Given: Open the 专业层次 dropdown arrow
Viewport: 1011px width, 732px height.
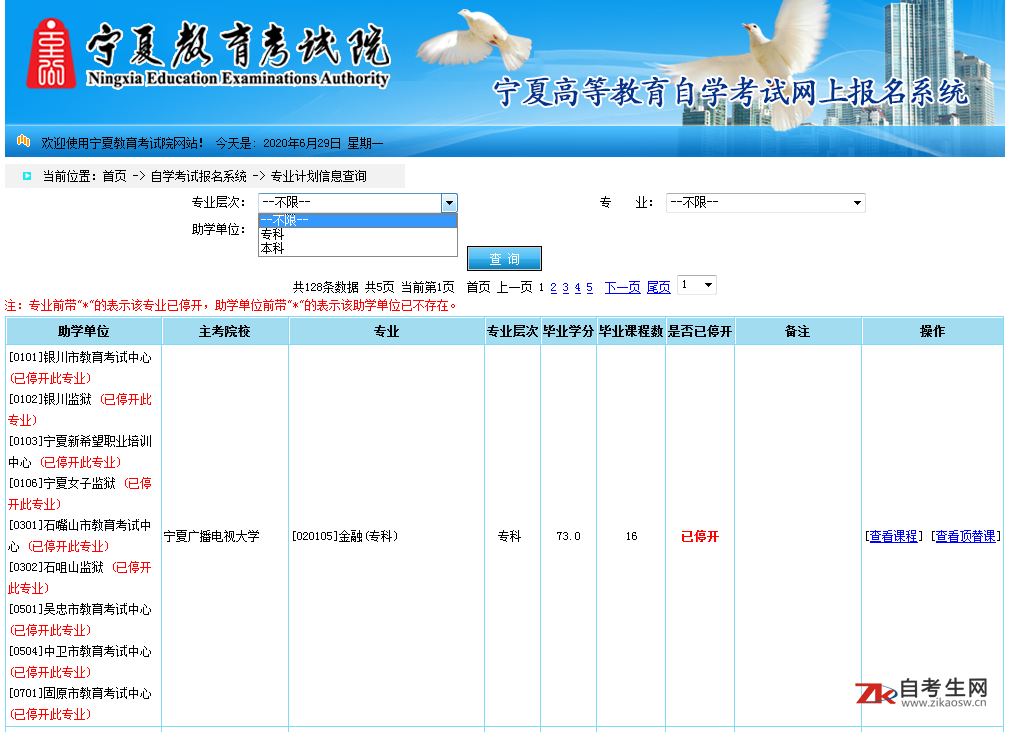Looking at the screenshot, I should pyautogui.click(x=449, y=203).
